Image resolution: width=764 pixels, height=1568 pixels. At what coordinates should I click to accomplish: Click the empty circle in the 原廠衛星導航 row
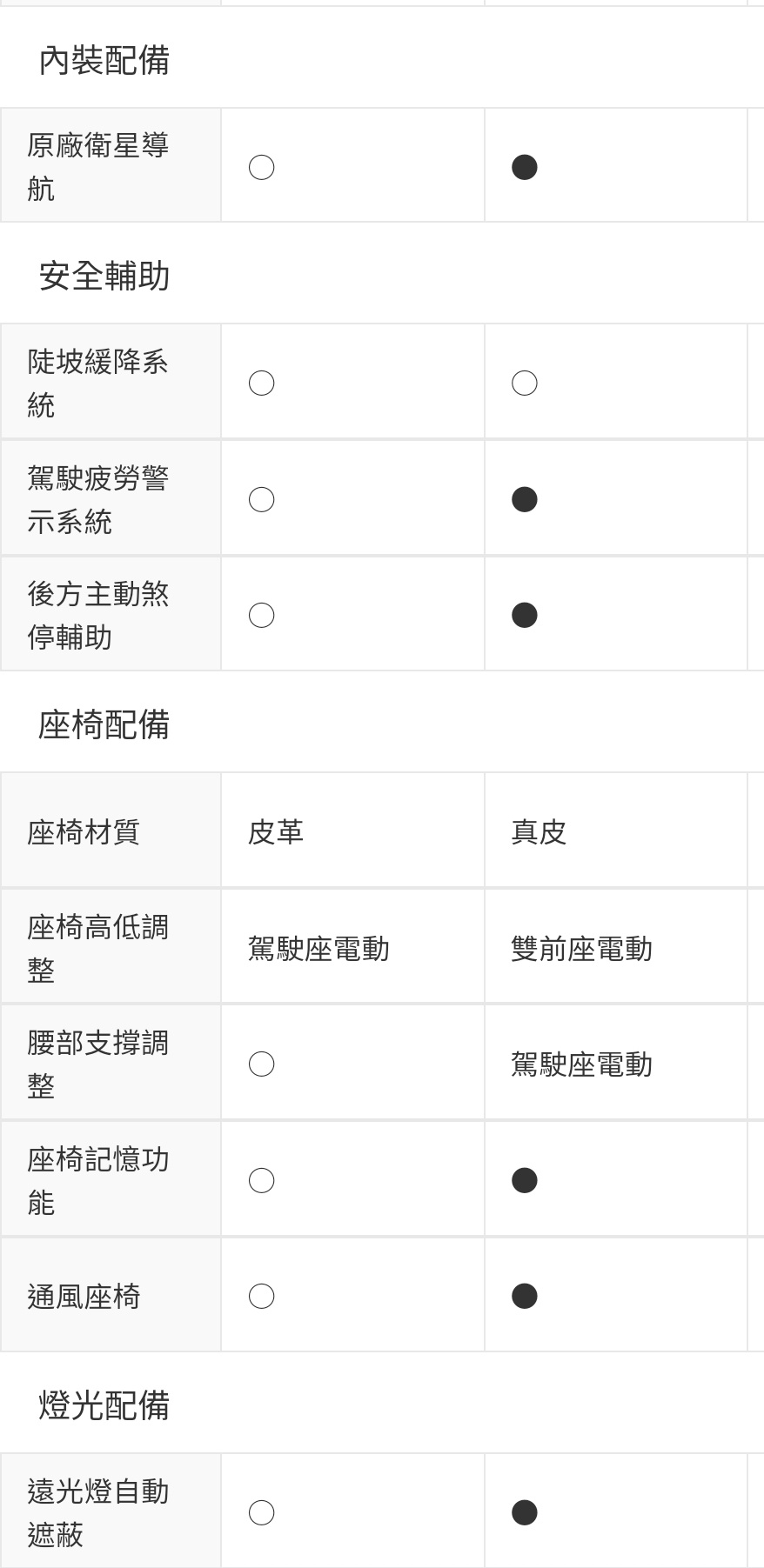[x=261, y=167]
